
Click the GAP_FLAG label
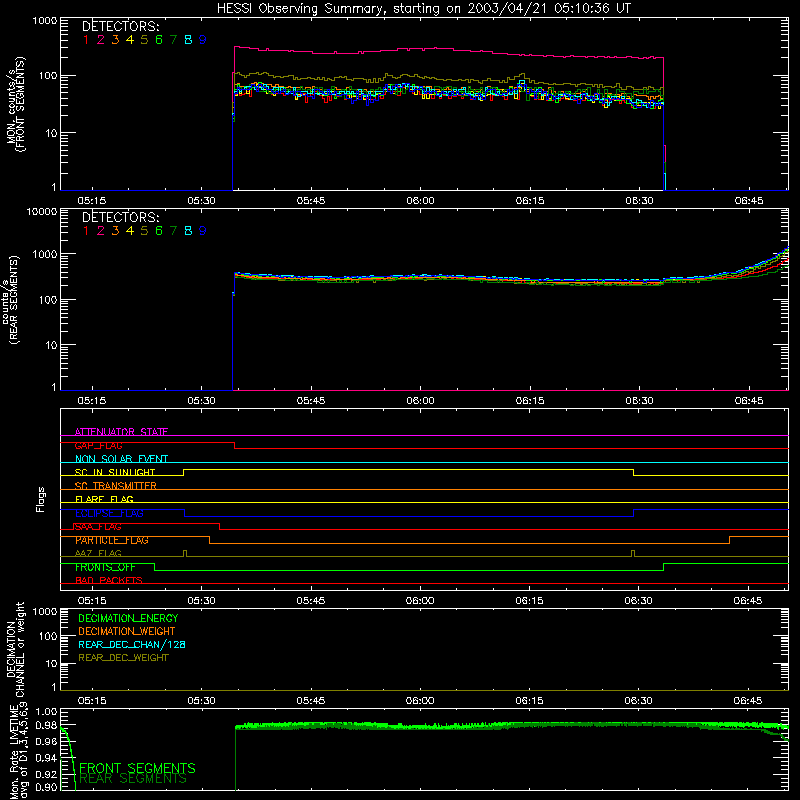(98, 445)
